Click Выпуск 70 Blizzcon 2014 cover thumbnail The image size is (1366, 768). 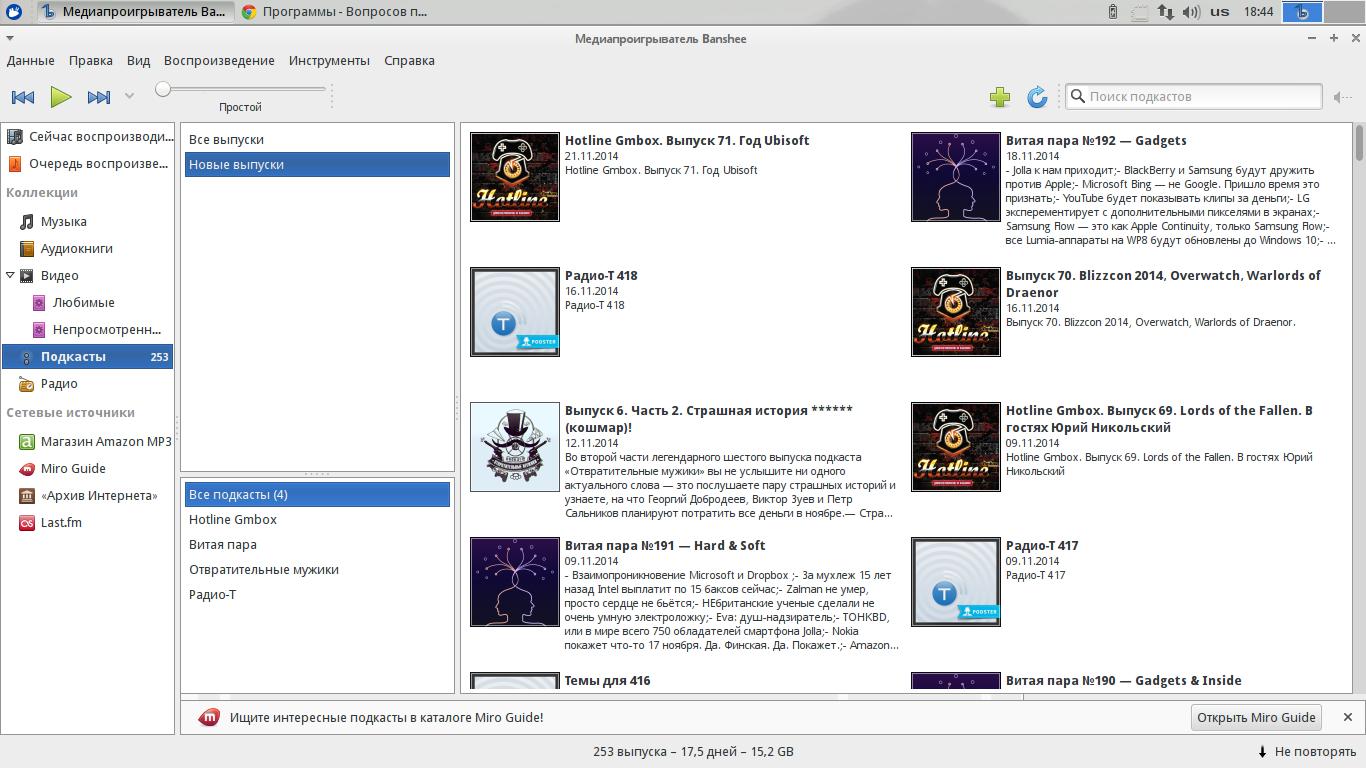956,312
